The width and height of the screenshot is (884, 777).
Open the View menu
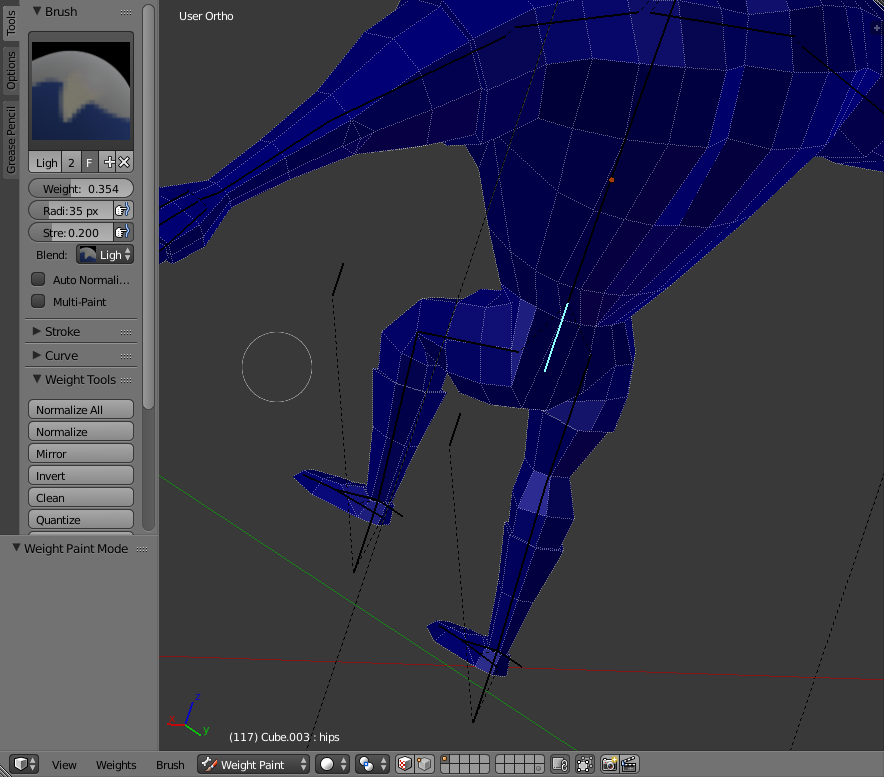coord(64,765)
